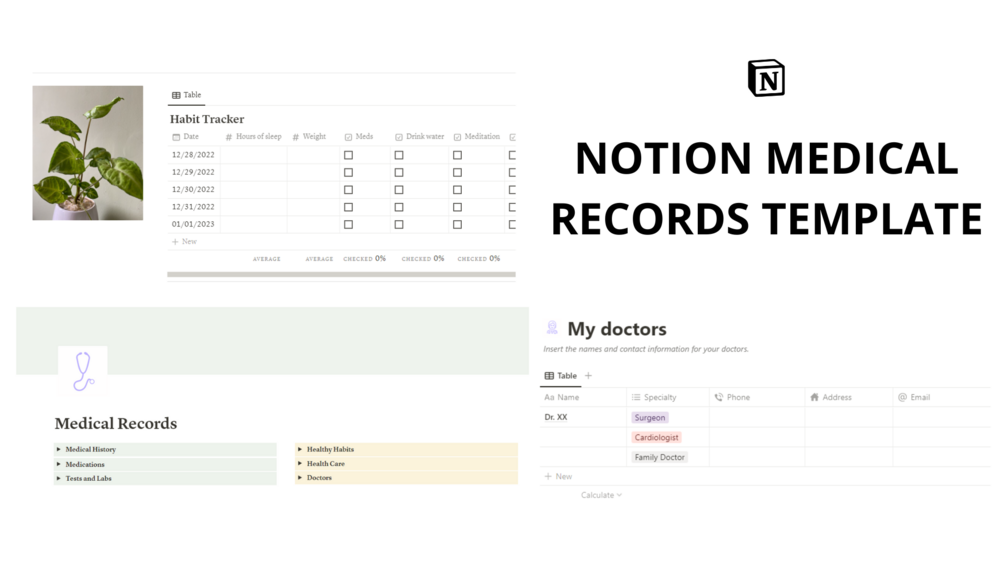Open the Calculate dropdown in My doctors

[601, 495]
